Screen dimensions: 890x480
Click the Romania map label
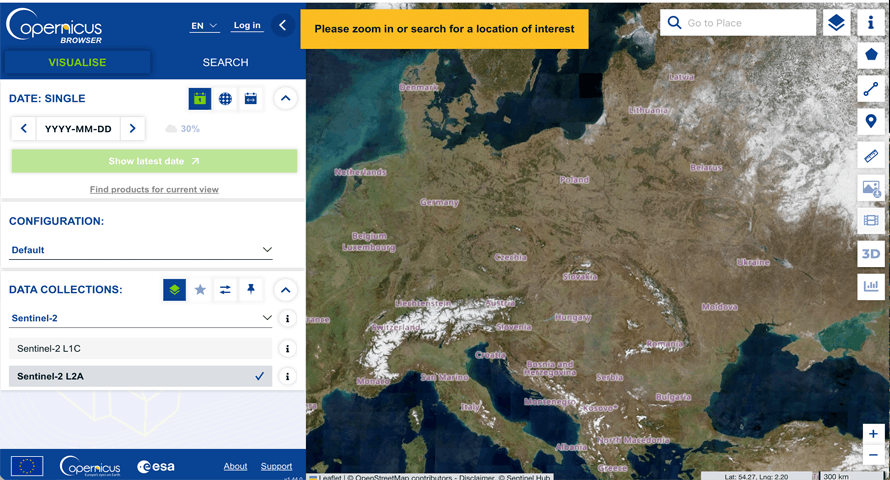[665, 344]
